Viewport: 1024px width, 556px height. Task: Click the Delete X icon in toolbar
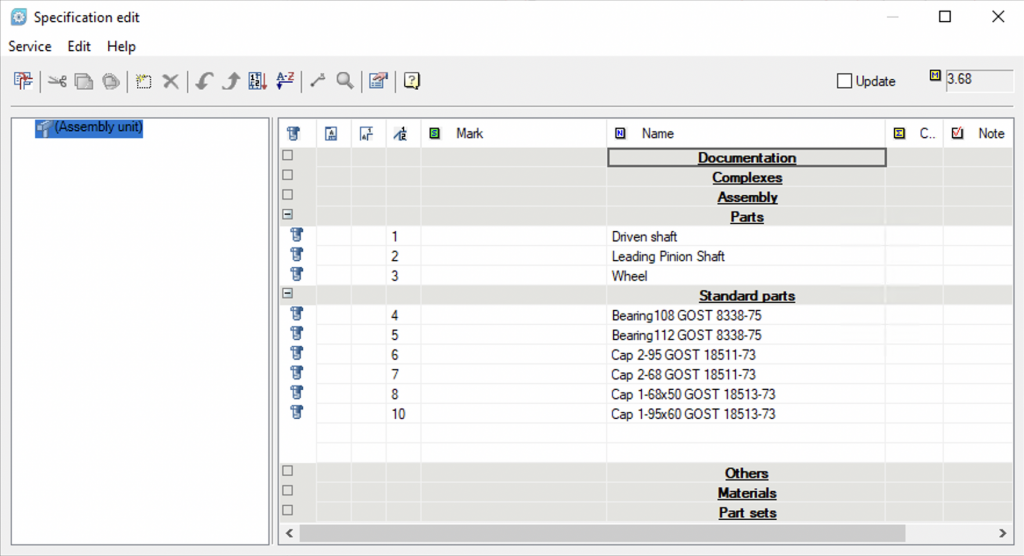click(x=171, y=81)
